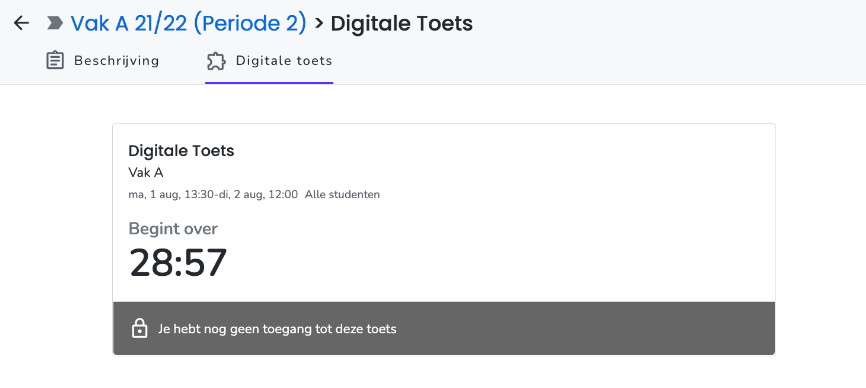The width and height of the screenshot is (866, 388).
Task: Click the Alle studenten label
Action: click(342, 194)
